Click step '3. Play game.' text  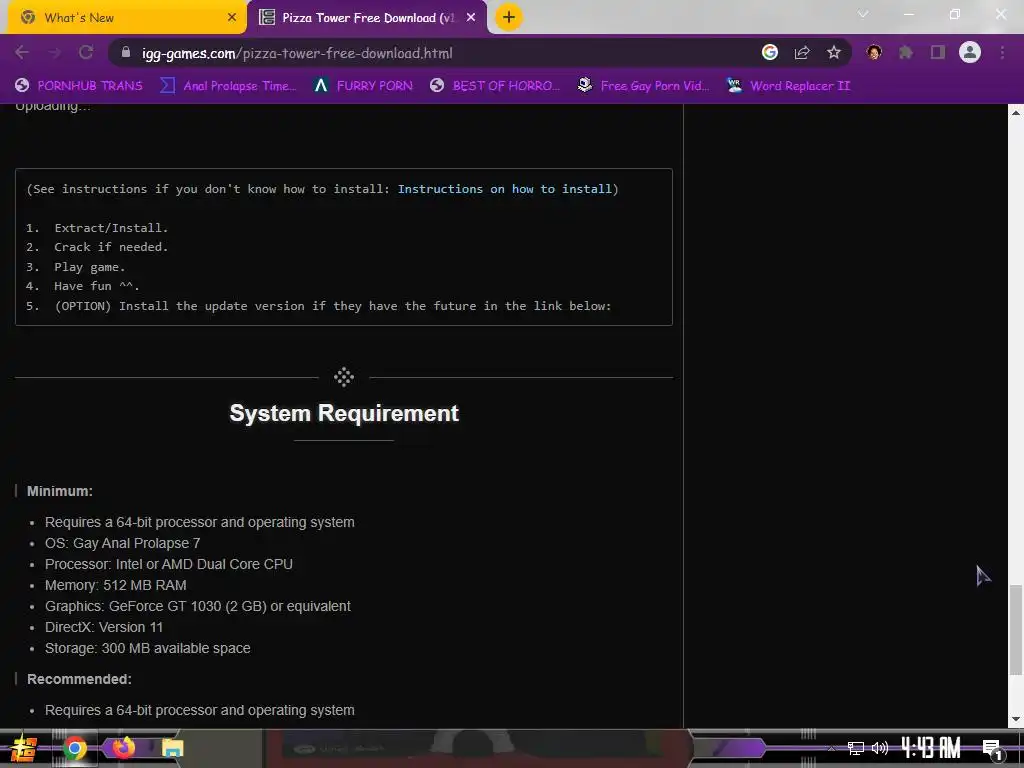coord(76,266)
